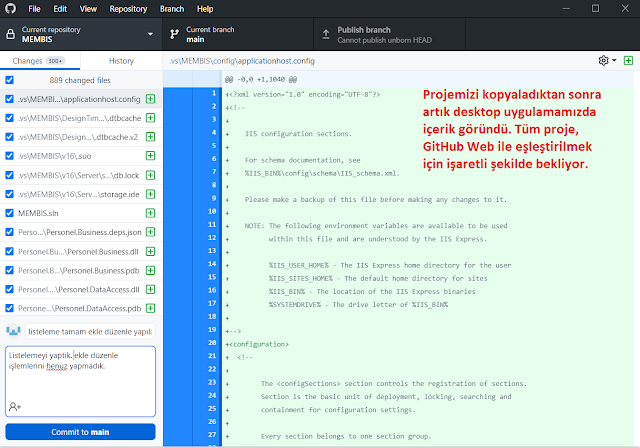Click the GitHub logo icon in title bar
The image size is (640, 448).
click(10, 9)
